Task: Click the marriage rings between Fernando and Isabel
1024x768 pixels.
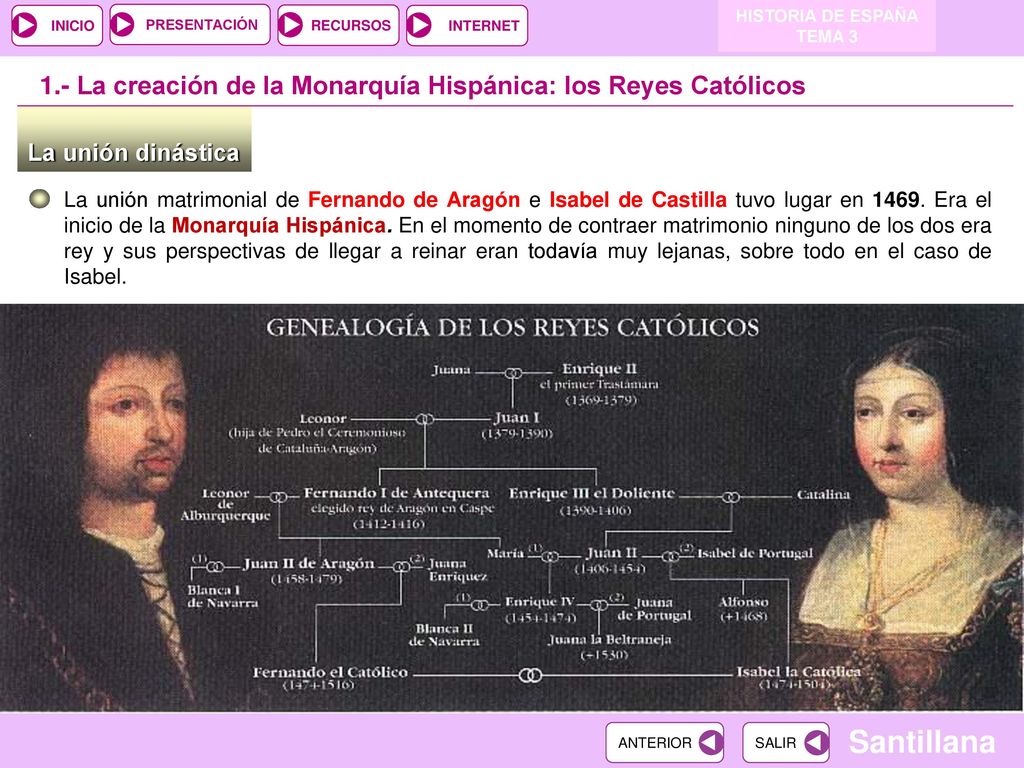Action: tap(530, 675)
